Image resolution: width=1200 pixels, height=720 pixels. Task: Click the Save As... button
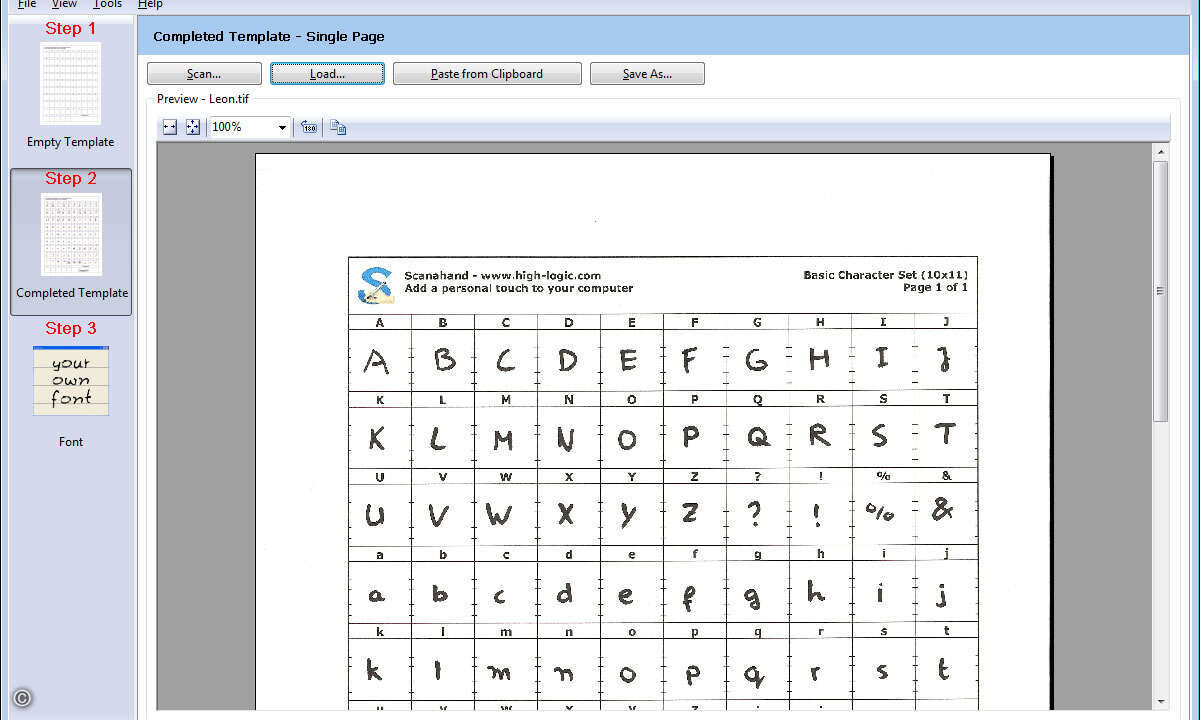647,74
